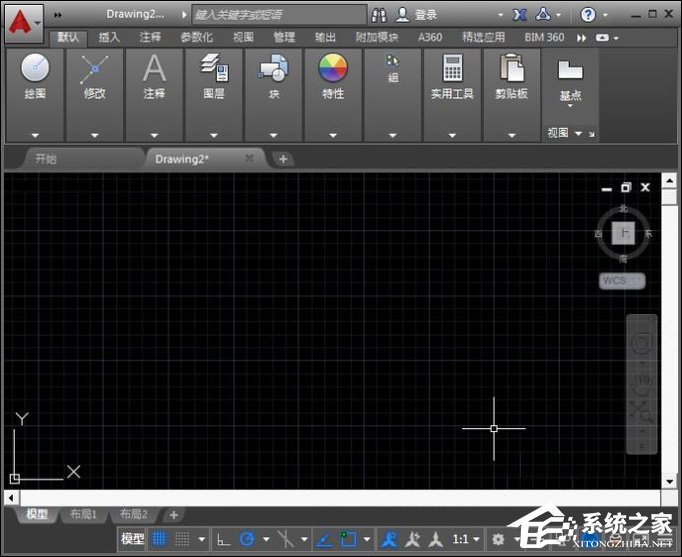This screenshot has width=682, height=557.
Task: Click the annotation scale 1:1 selector
Action: (x=465, y=540)
